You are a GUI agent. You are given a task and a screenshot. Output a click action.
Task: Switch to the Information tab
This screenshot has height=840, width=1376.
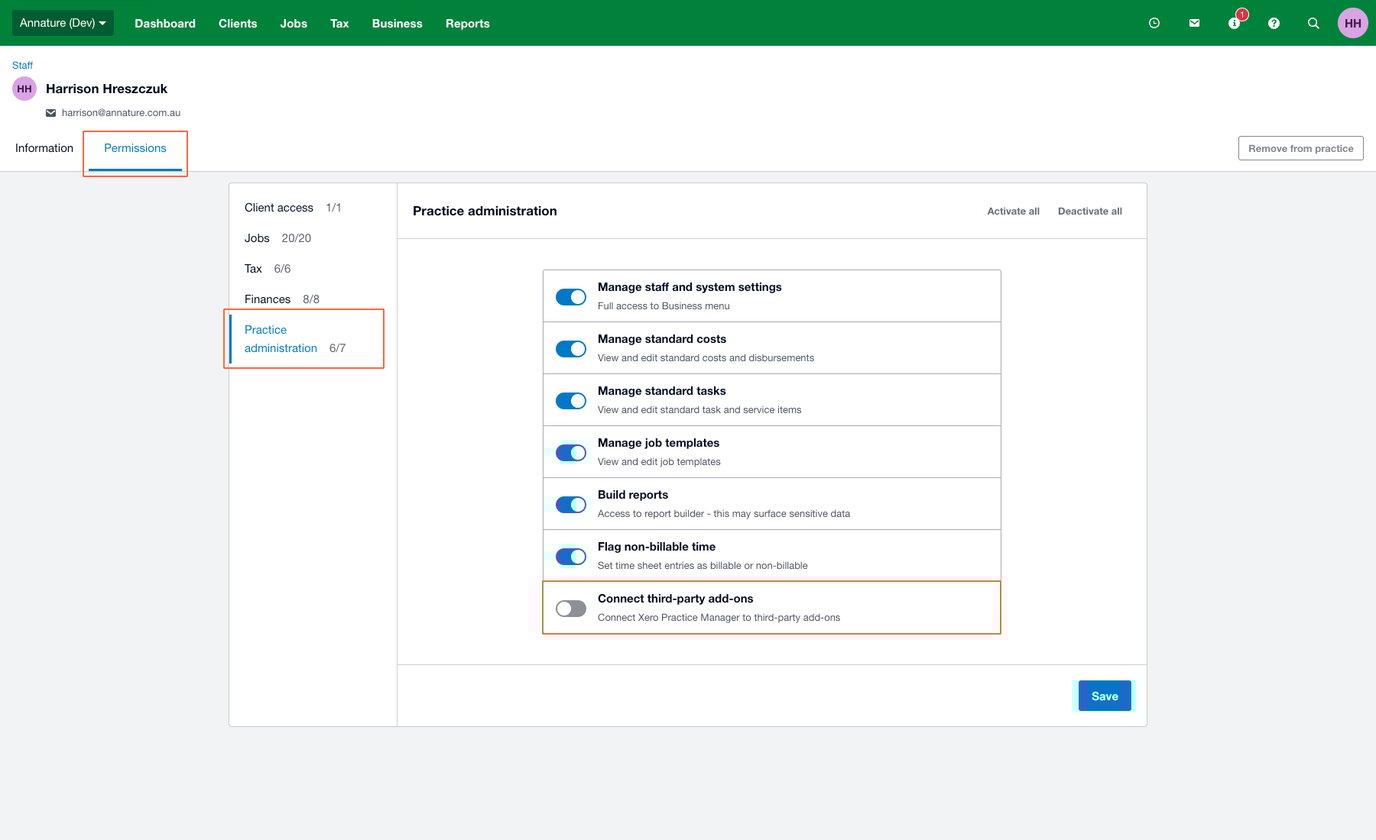(44, 148)
